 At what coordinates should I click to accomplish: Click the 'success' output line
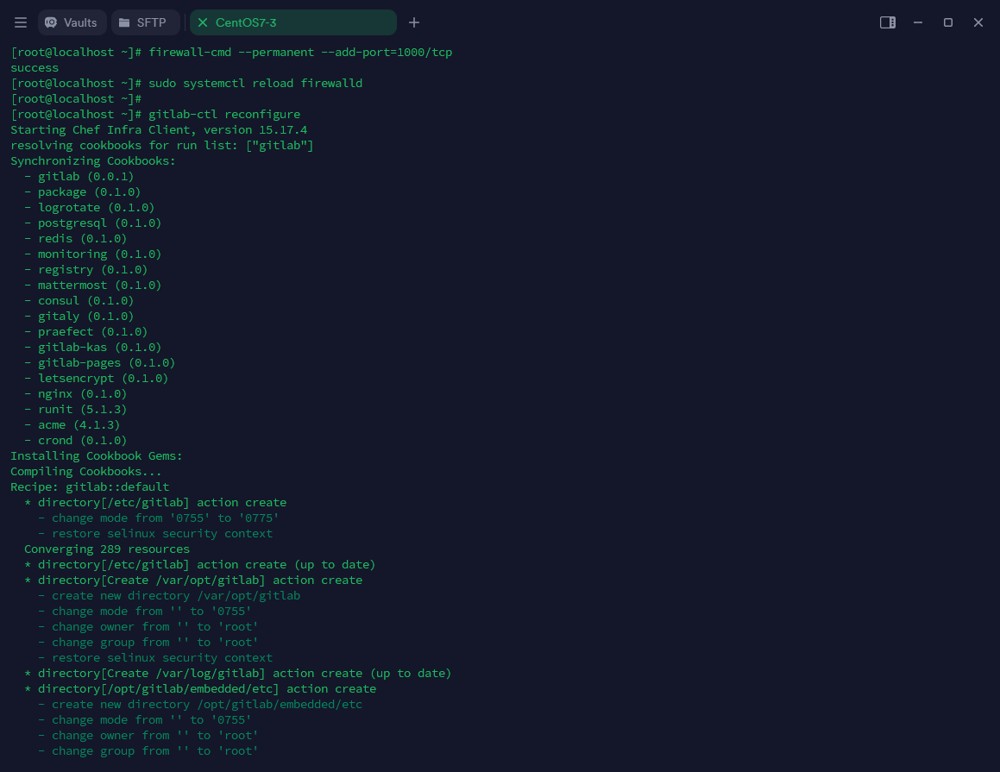[34, 68]
